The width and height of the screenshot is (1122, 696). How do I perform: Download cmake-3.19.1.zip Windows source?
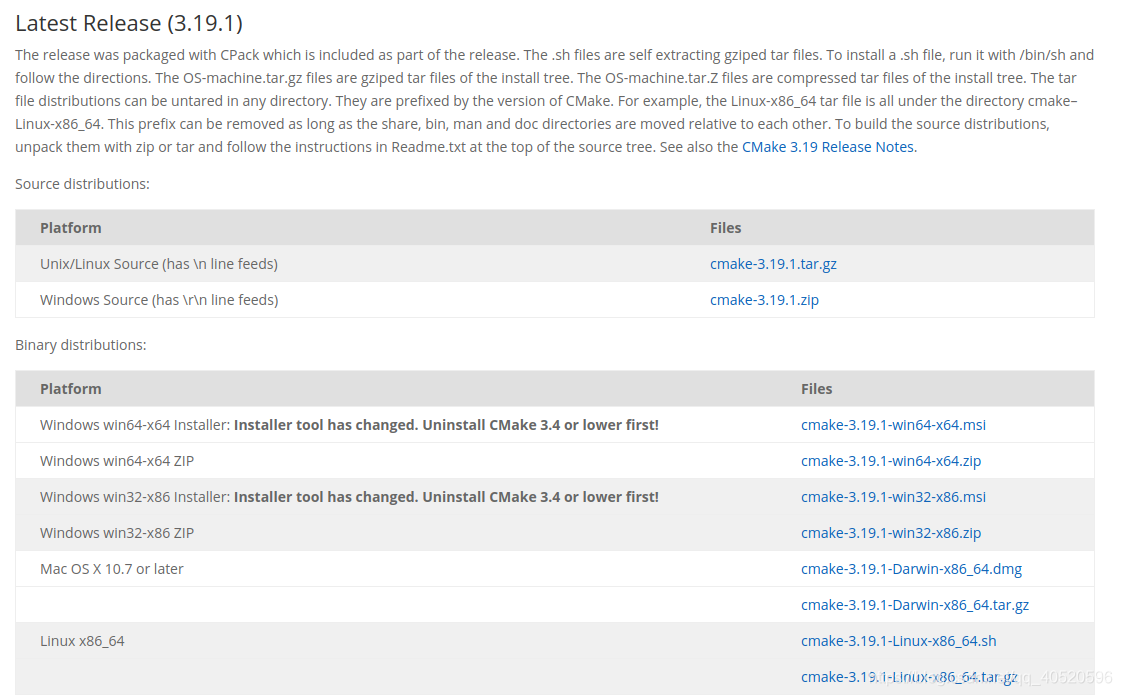point(764,300)
